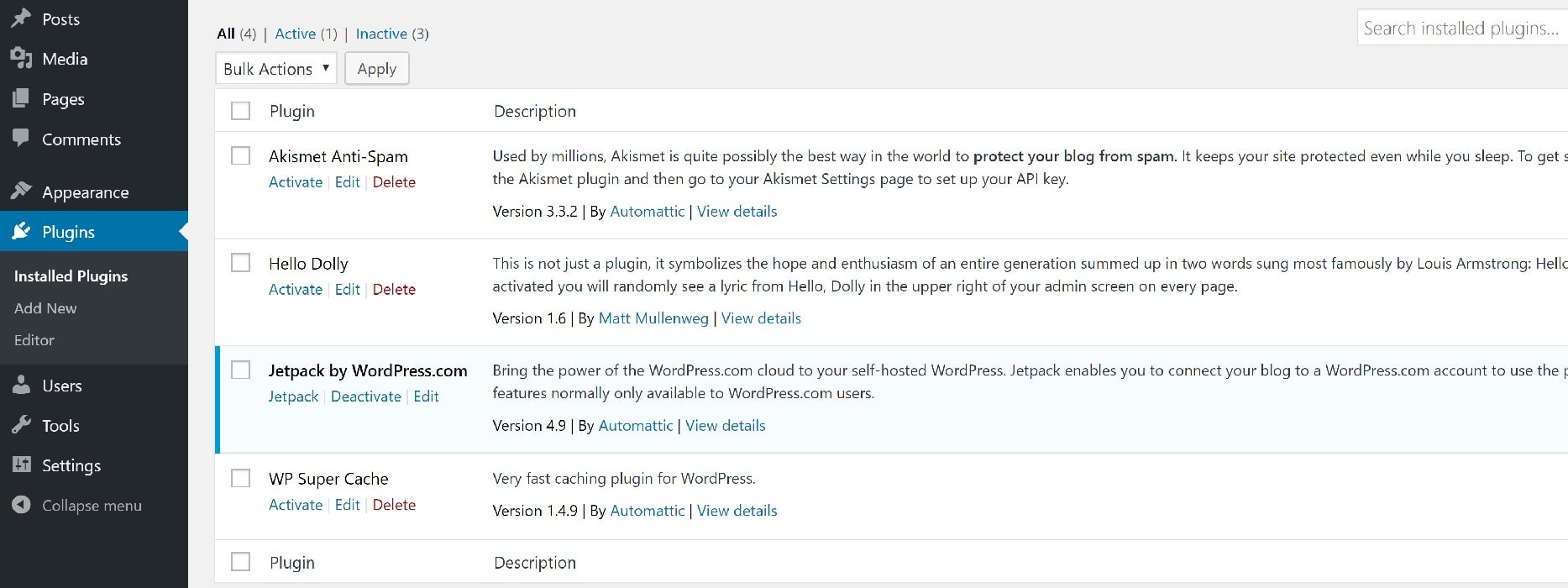Click the Posts pushpin icon
This screenshot has height=588, width=1568.
20,18
